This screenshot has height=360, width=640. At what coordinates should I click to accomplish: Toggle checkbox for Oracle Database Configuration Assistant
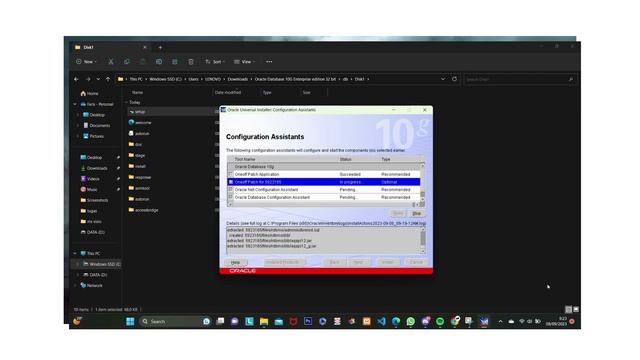(x=231, y=197)
